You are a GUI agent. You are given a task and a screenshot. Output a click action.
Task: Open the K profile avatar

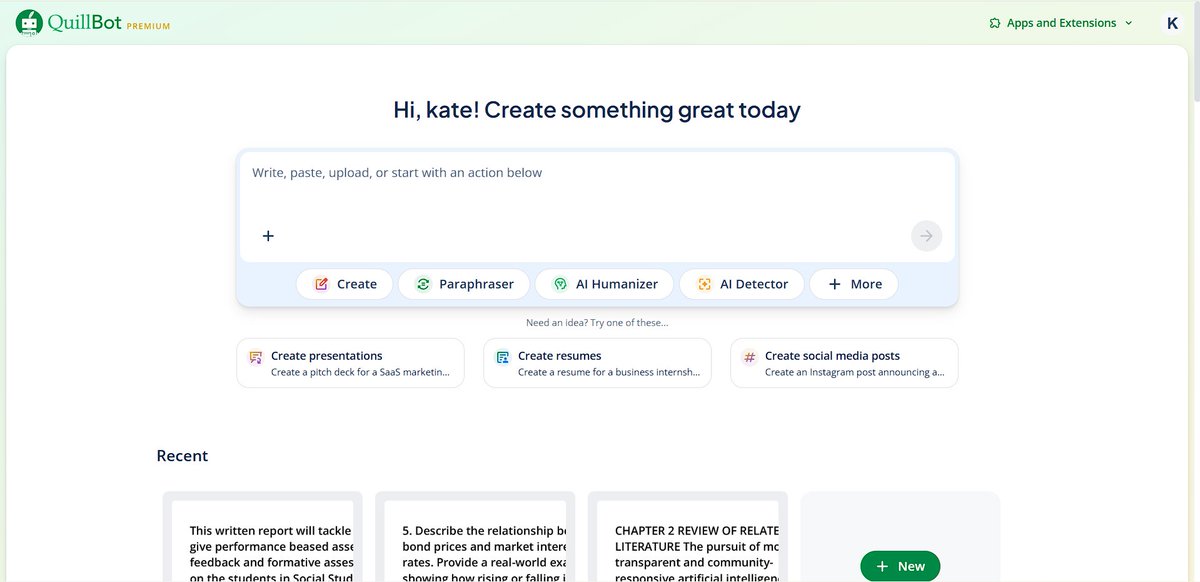(x=1172, y=23)
